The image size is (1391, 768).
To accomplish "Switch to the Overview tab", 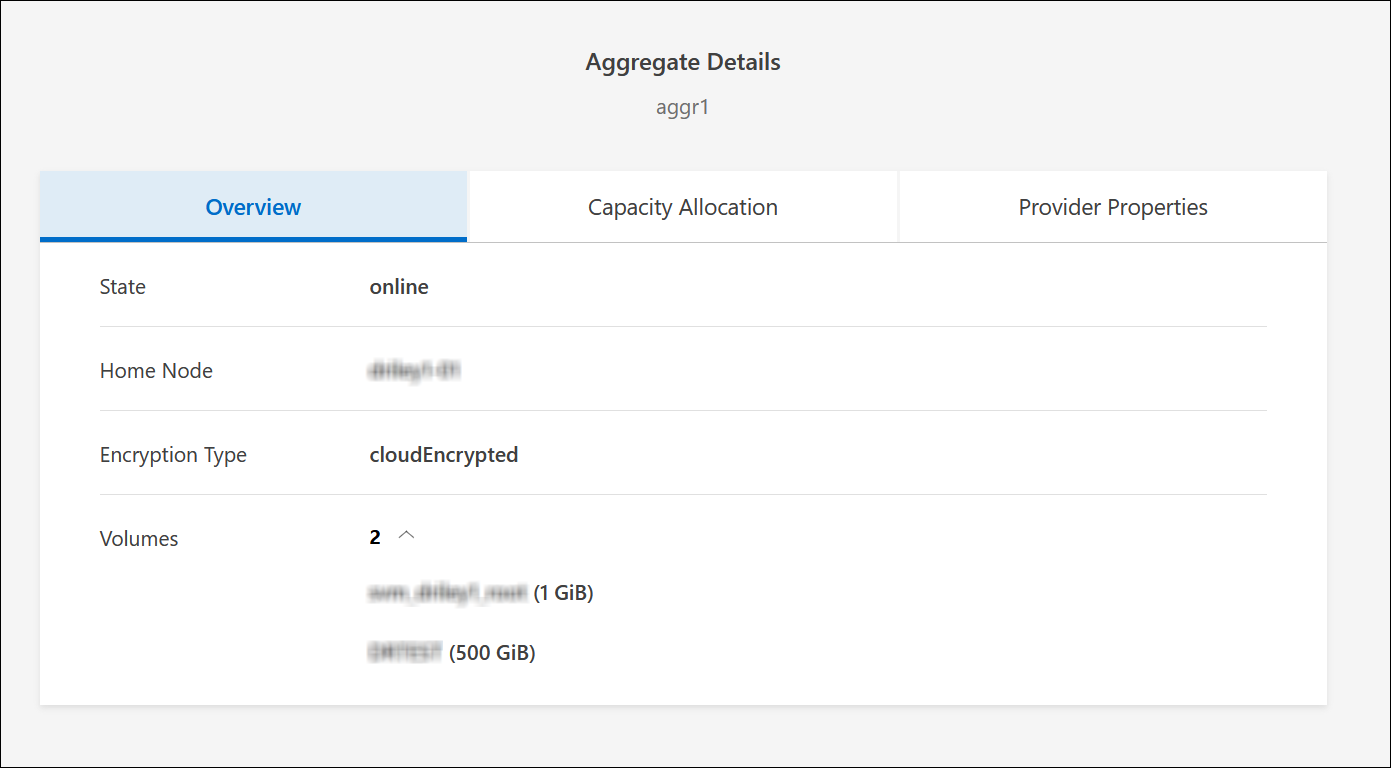I will pos(253,207).
